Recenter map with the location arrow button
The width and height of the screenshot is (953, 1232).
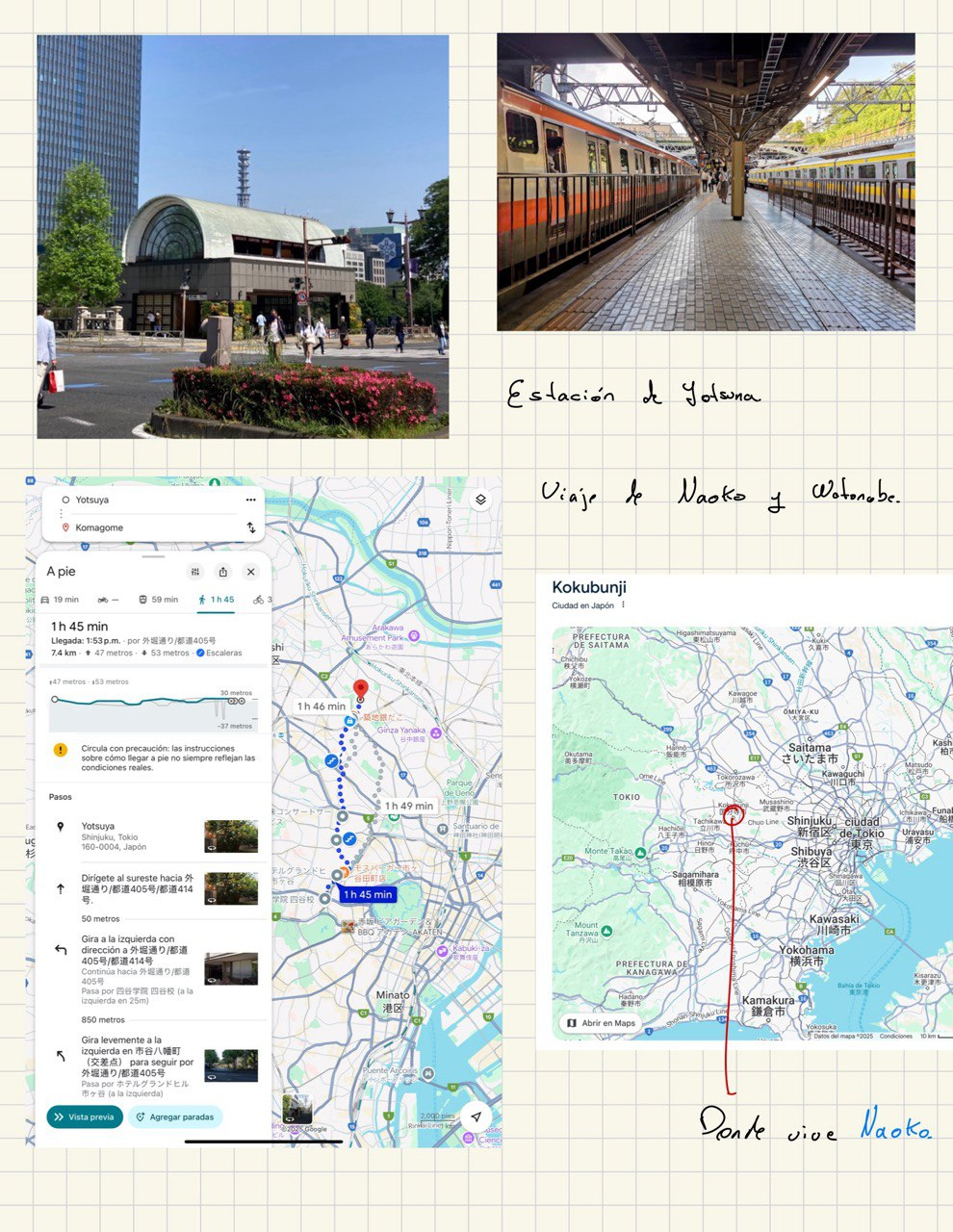(x=476, y=1116)
